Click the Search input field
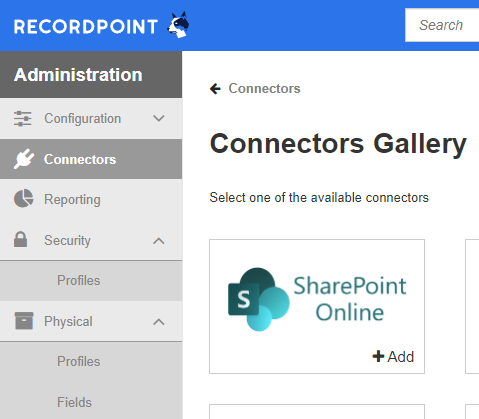This screenshot has width=479, height=419. coord(442,25)
